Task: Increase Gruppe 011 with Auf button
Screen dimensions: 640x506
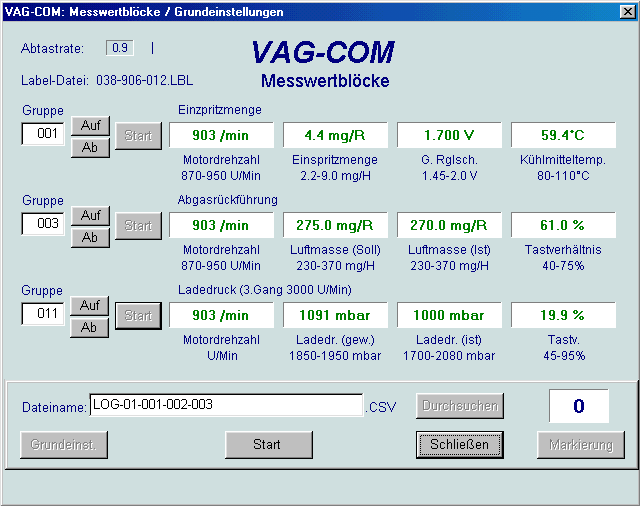Action: 89,306
